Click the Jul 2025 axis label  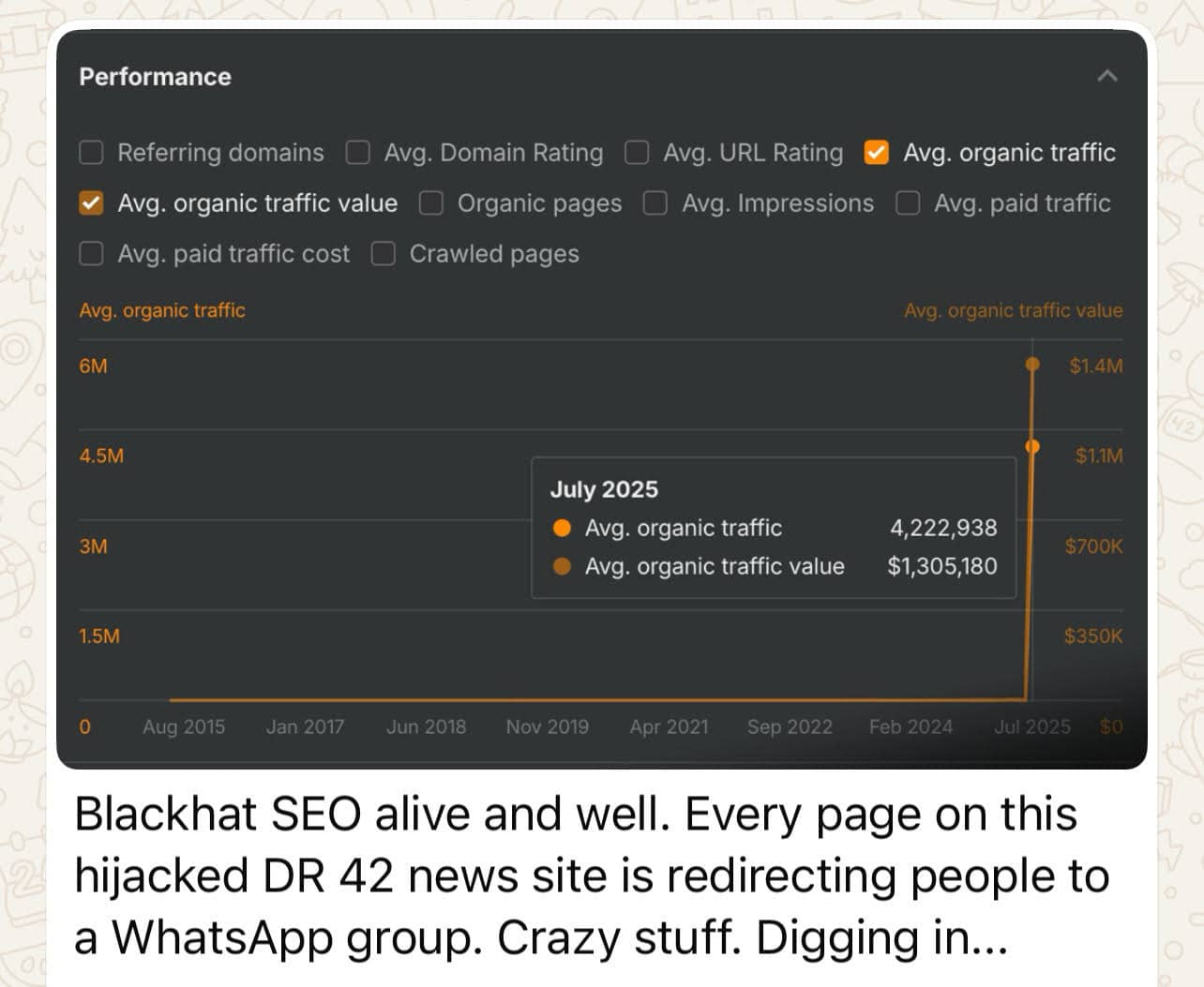tap(1031, 726)
